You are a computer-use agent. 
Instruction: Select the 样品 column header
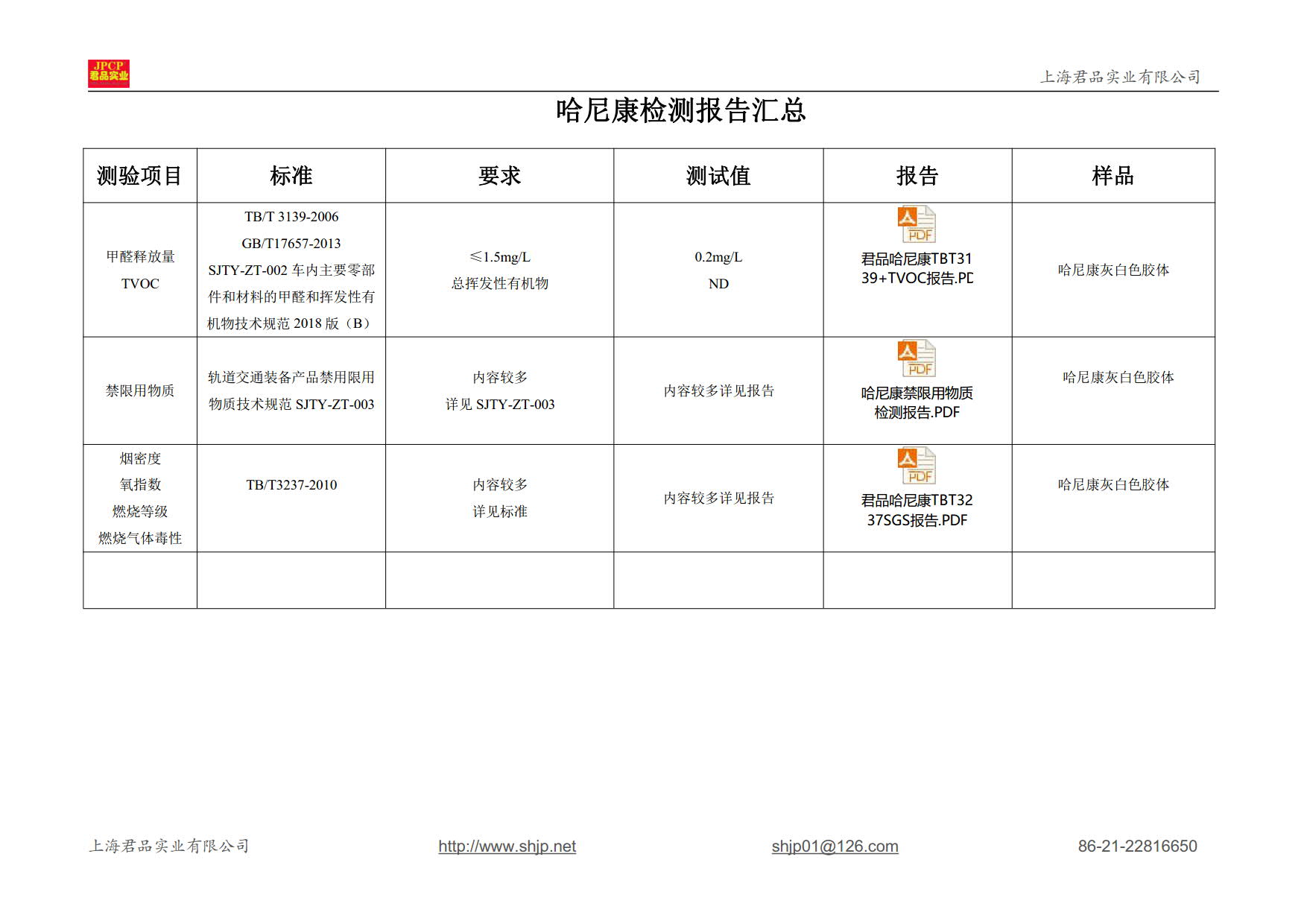pos(1113,176)
